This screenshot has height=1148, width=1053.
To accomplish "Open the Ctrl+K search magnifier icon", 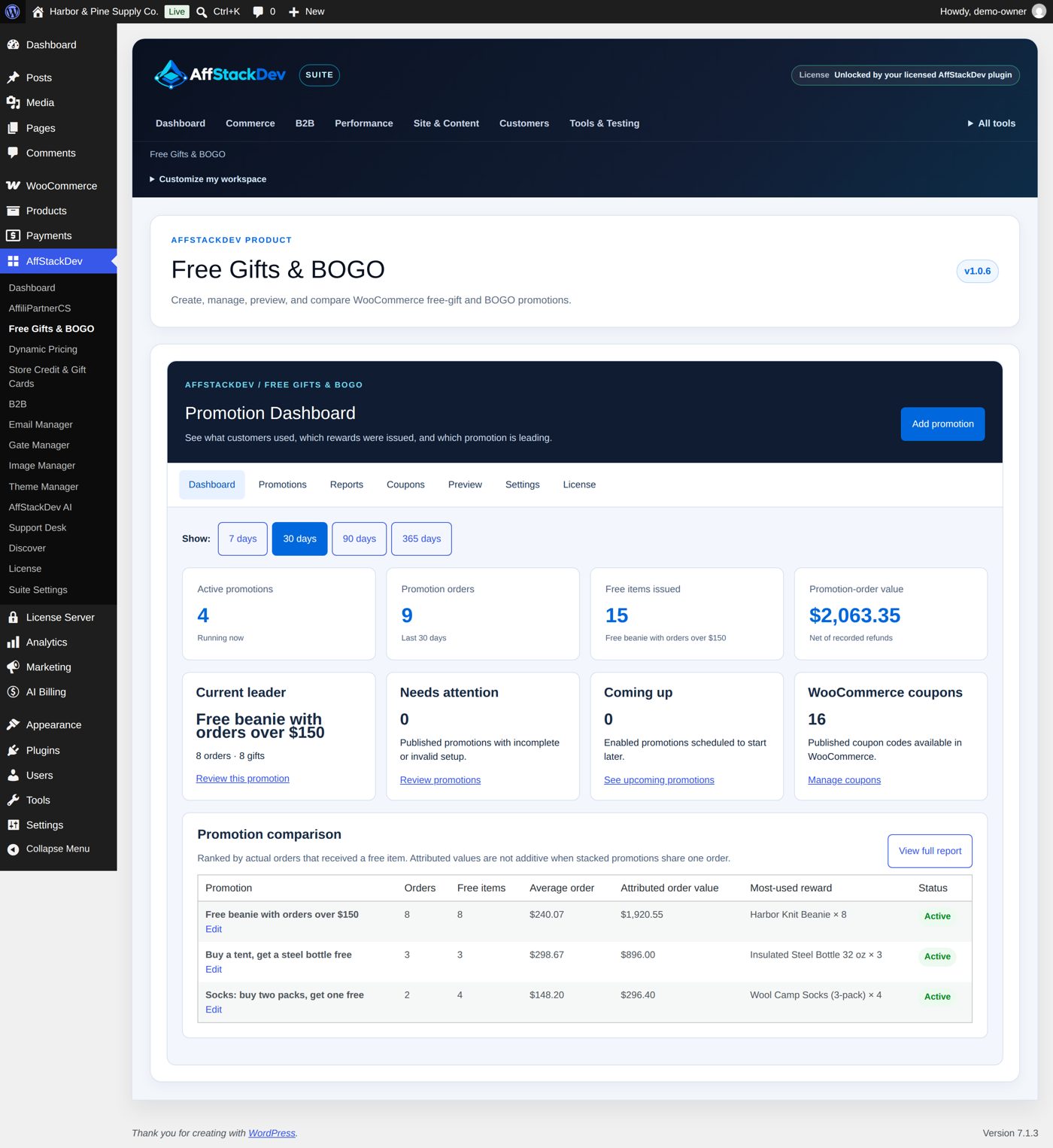I will click(x=202, y=12).
